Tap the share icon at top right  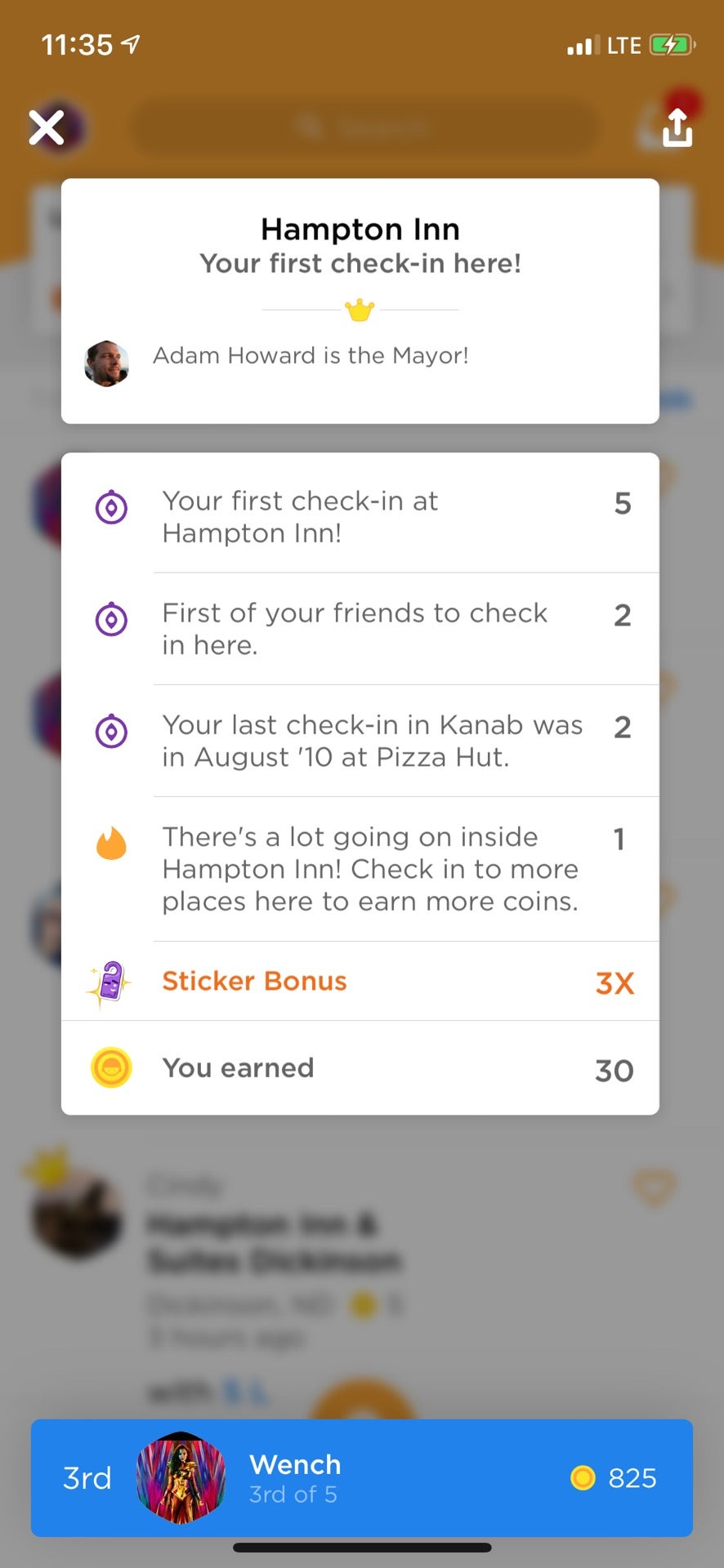pyautogui.click(x=677, y=127)
